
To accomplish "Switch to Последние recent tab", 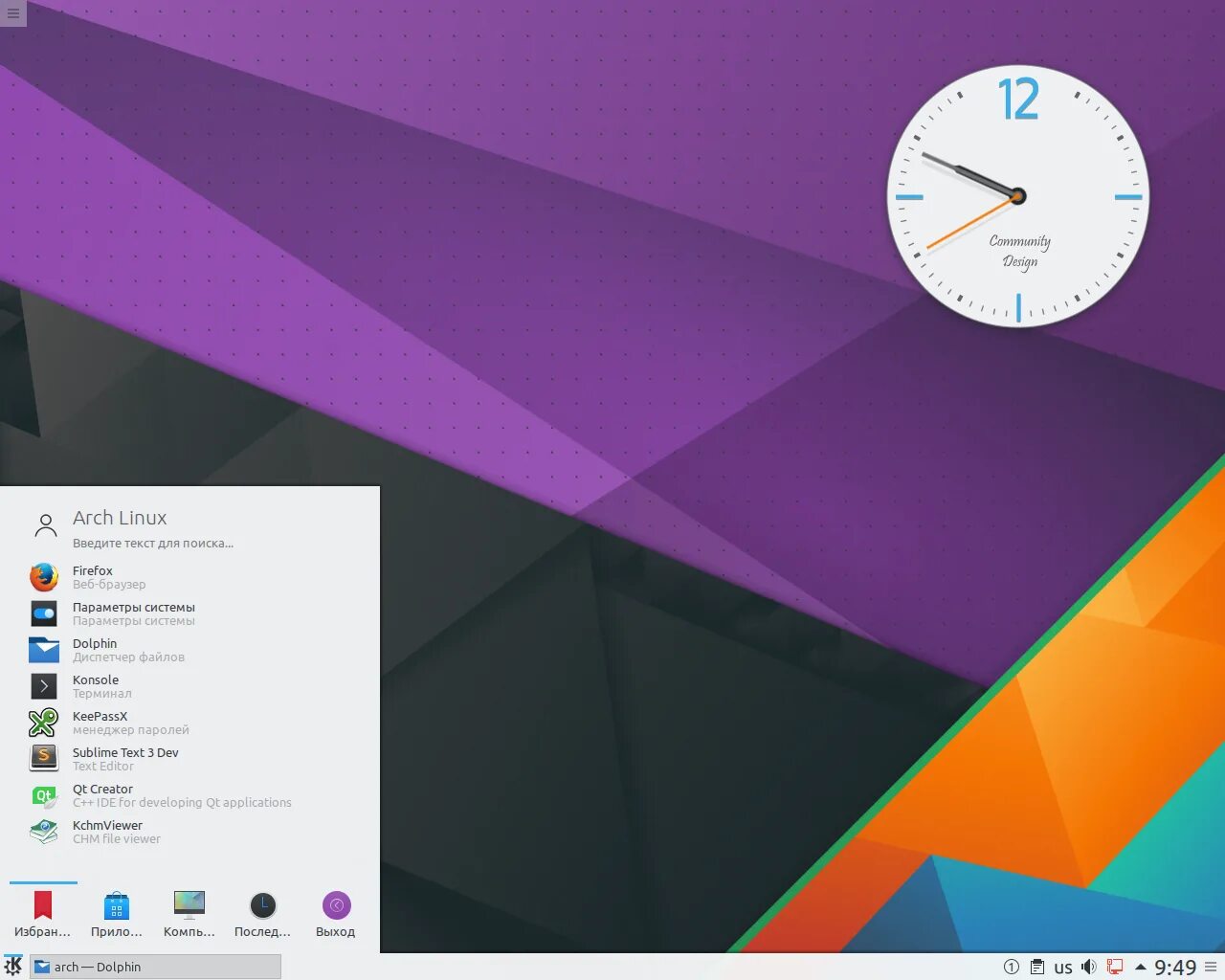I will point(262,914).
